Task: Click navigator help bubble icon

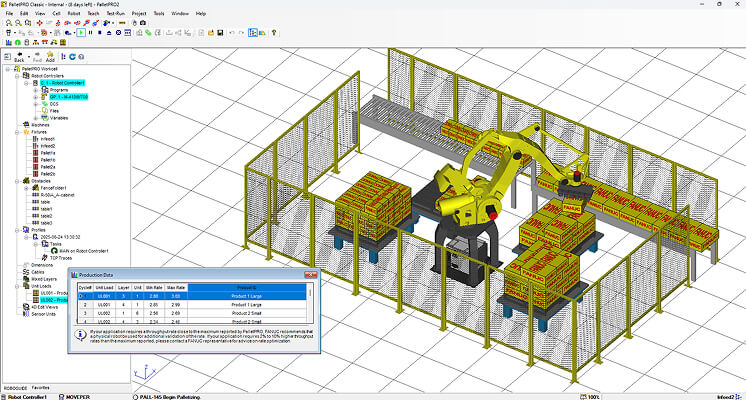Action: point(81,57)
